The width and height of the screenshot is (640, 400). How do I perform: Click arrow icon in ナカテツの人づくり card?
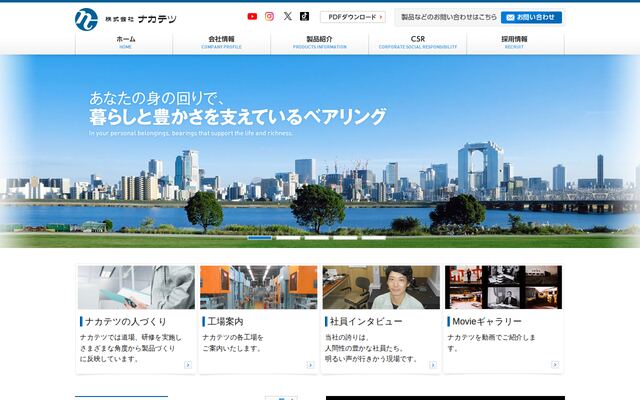[x=188, y=365]
